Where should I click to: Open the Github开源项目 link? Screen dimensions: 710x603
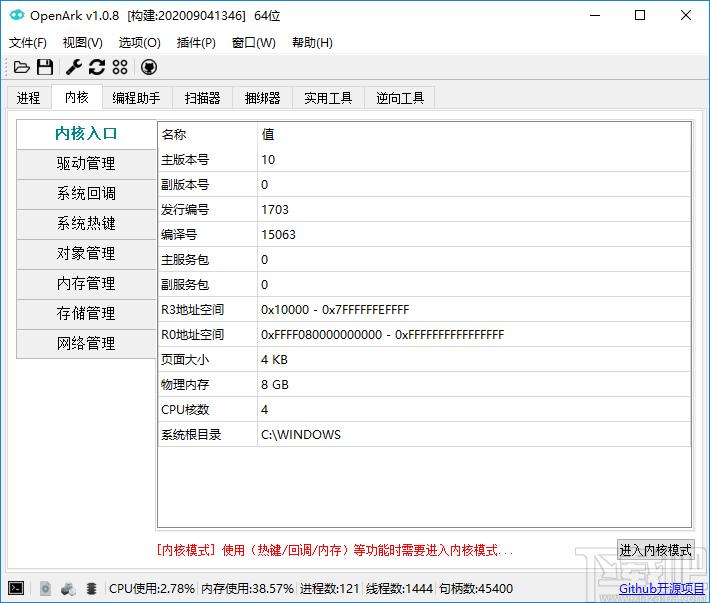click(x=660, y=589)
